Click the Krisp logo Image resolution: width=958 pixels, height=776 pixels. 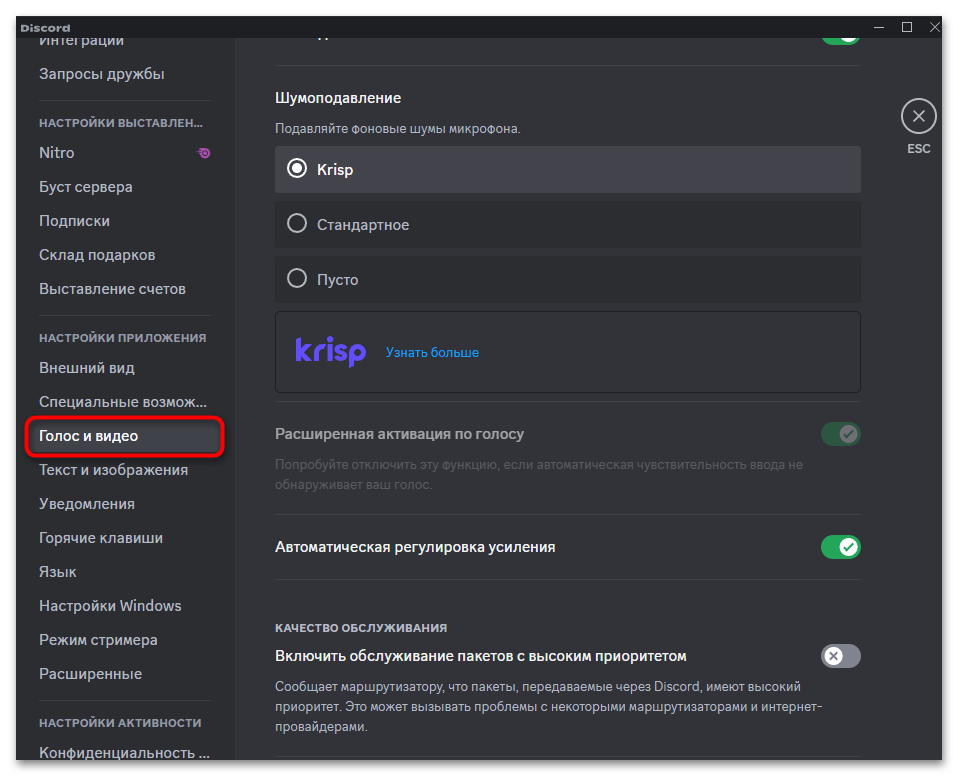[331, 351]
